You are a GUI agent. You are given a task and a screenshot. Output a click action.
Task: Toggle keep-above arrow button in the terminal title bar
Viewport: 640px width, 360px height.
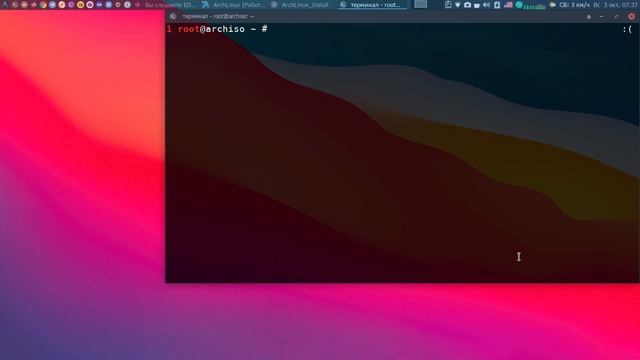pos(589,17)
